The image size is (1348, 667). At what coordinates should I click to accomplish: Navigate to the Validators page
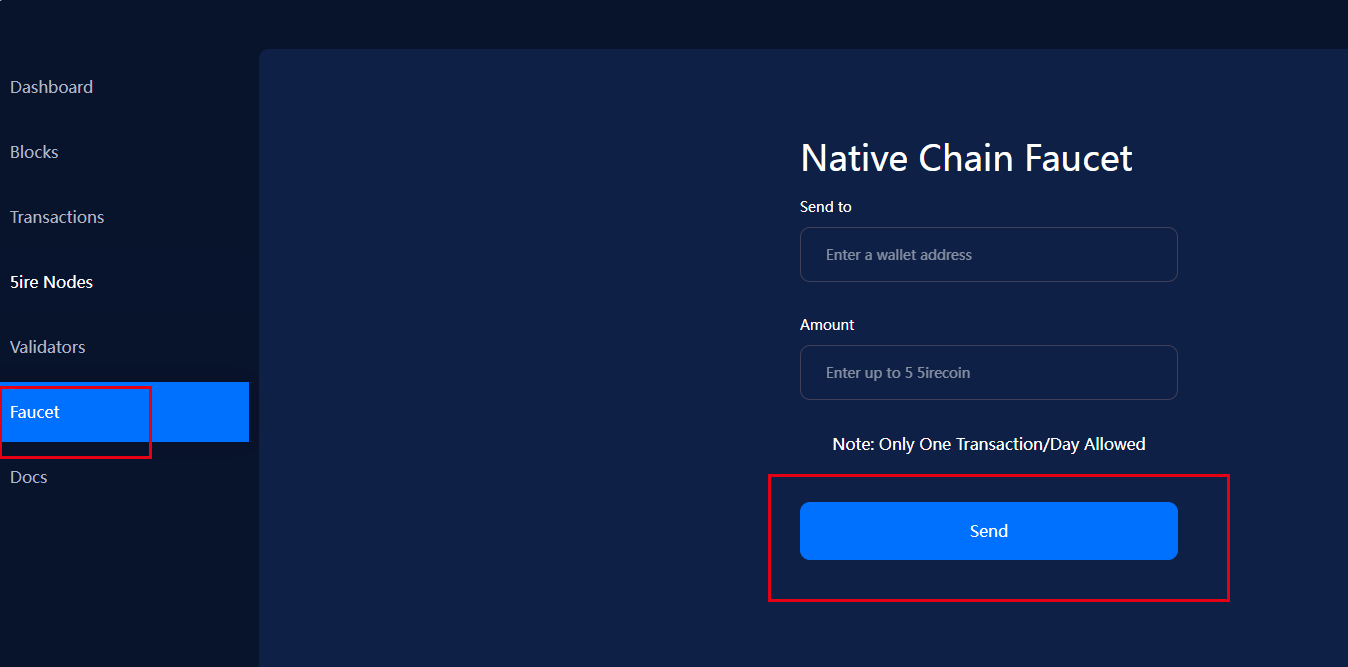pyautogui.click(x=47, y=347)
